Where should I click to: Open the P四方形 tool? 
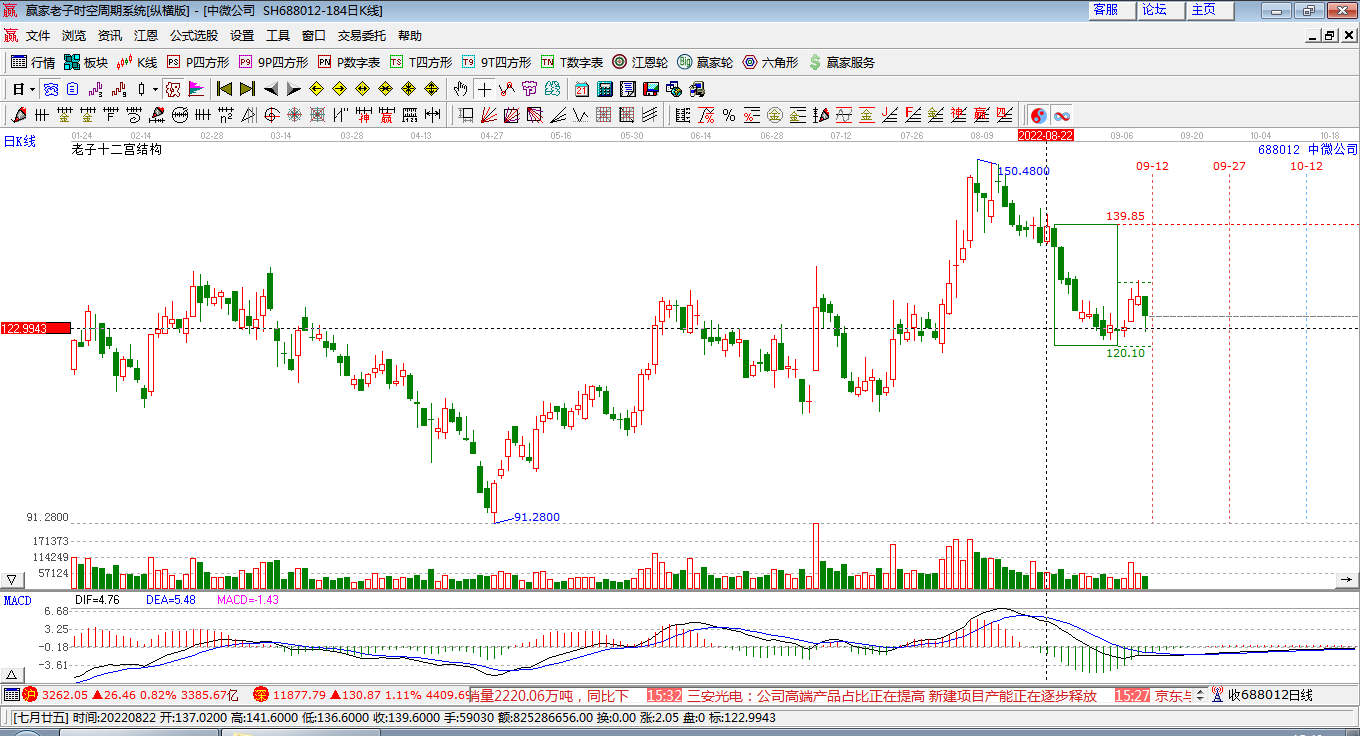tap(197, 62)
